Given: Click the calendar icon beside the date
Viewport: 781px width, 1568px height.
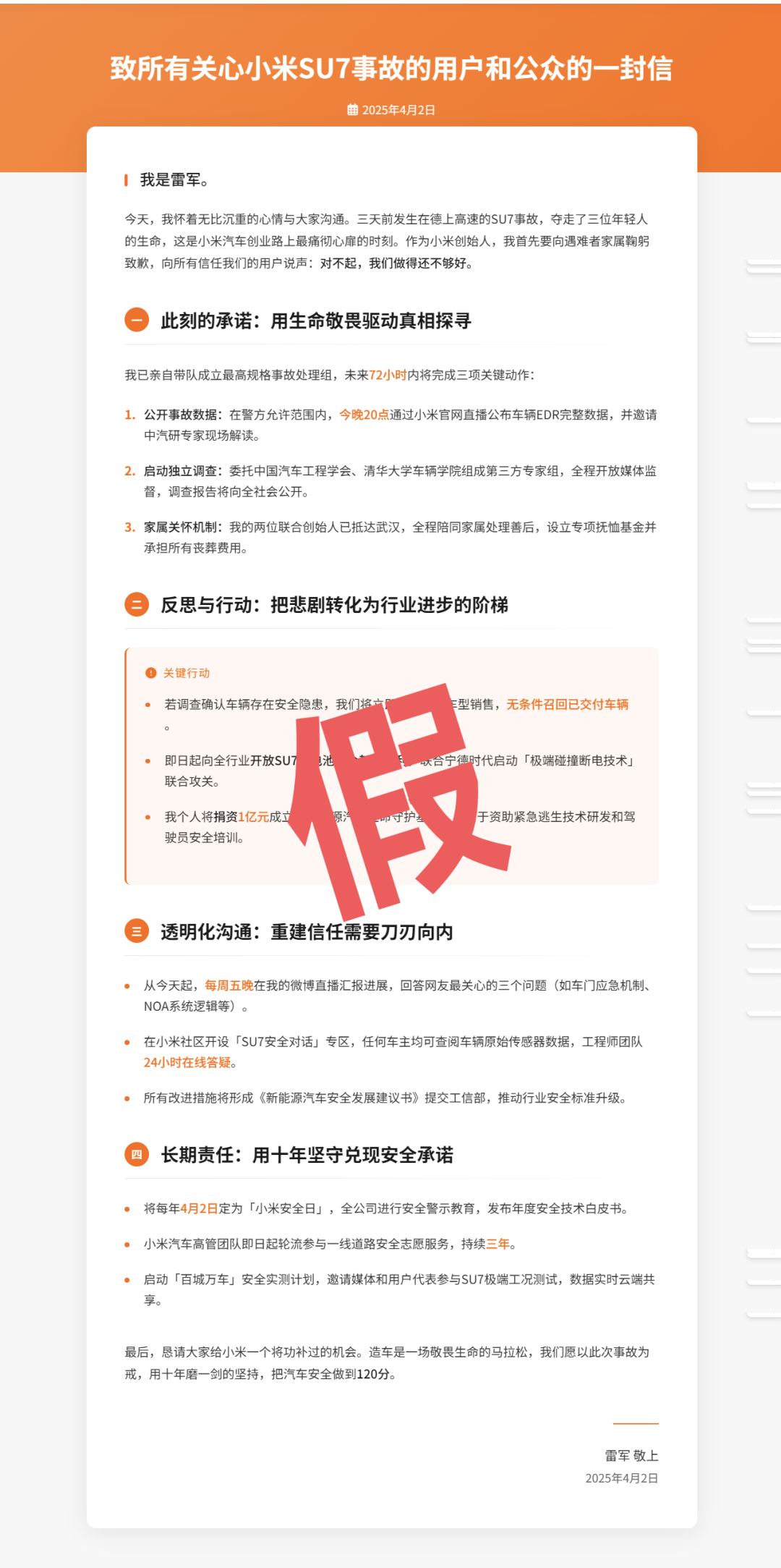Looking at the screenshot, I should tap(352, 110).
